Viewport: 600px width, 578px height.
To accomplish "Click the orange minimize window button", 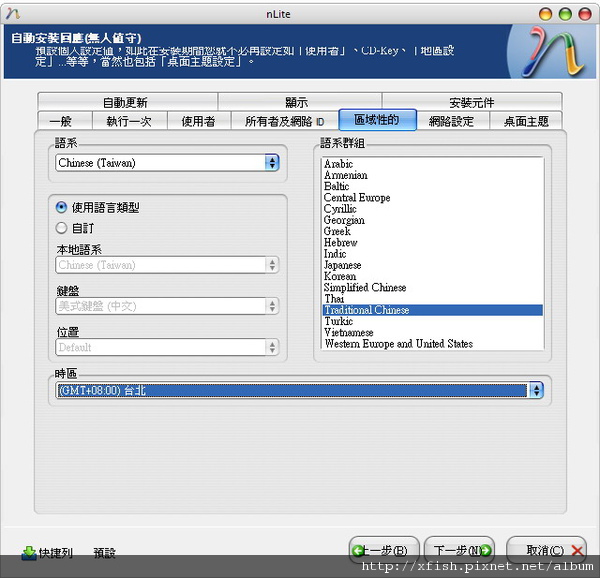I will [545, 14].
